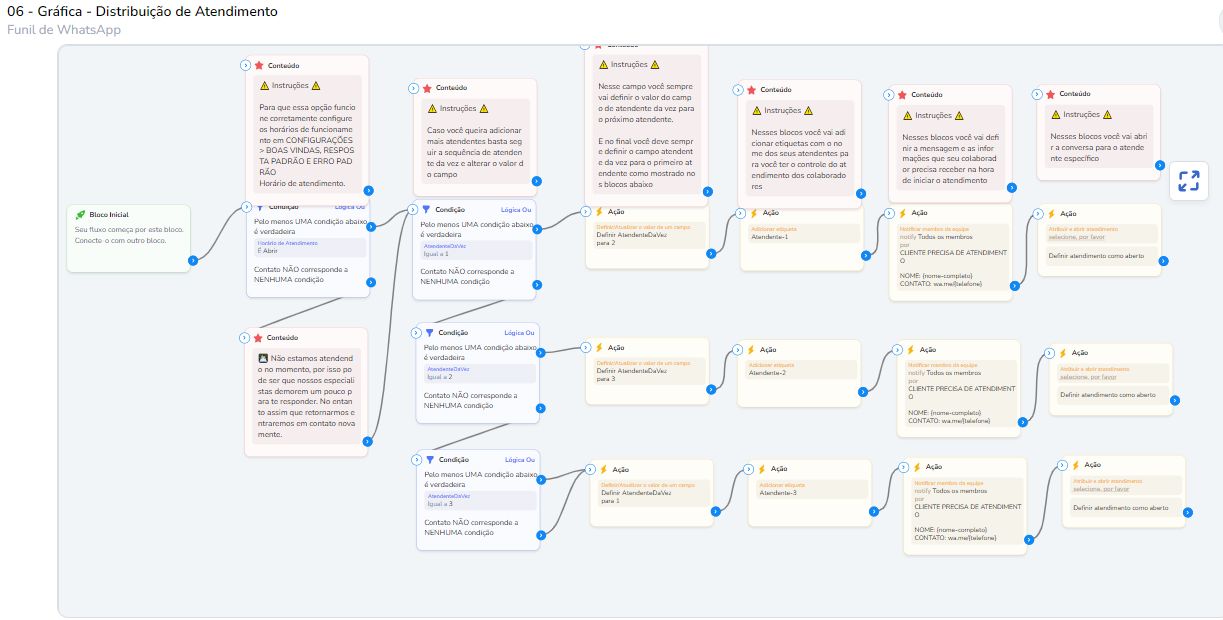Click the NENHUMA condição output of the 'Igual a 3' condition

(540, 535)
